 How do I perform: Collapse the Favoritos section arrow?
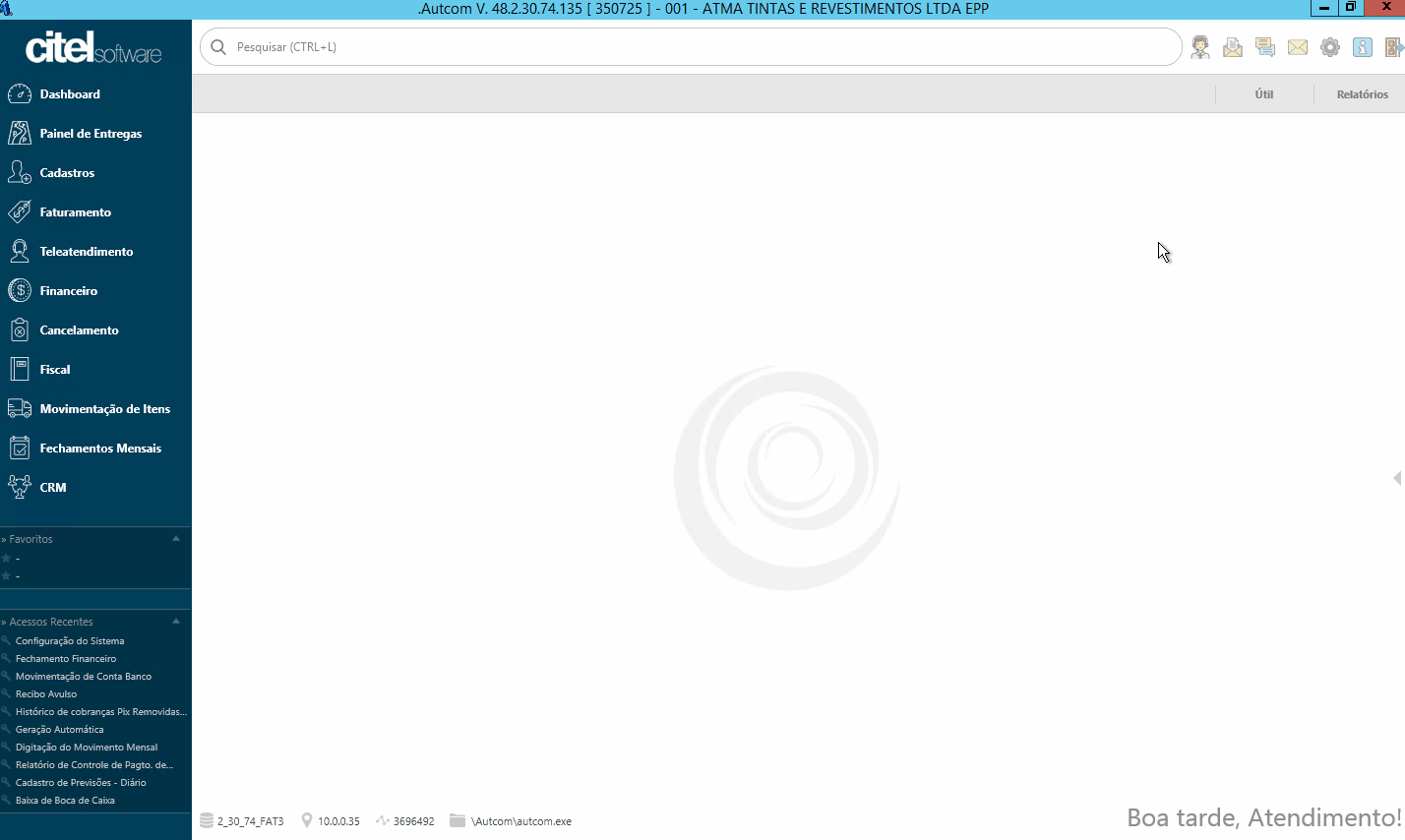coord(176,538)
